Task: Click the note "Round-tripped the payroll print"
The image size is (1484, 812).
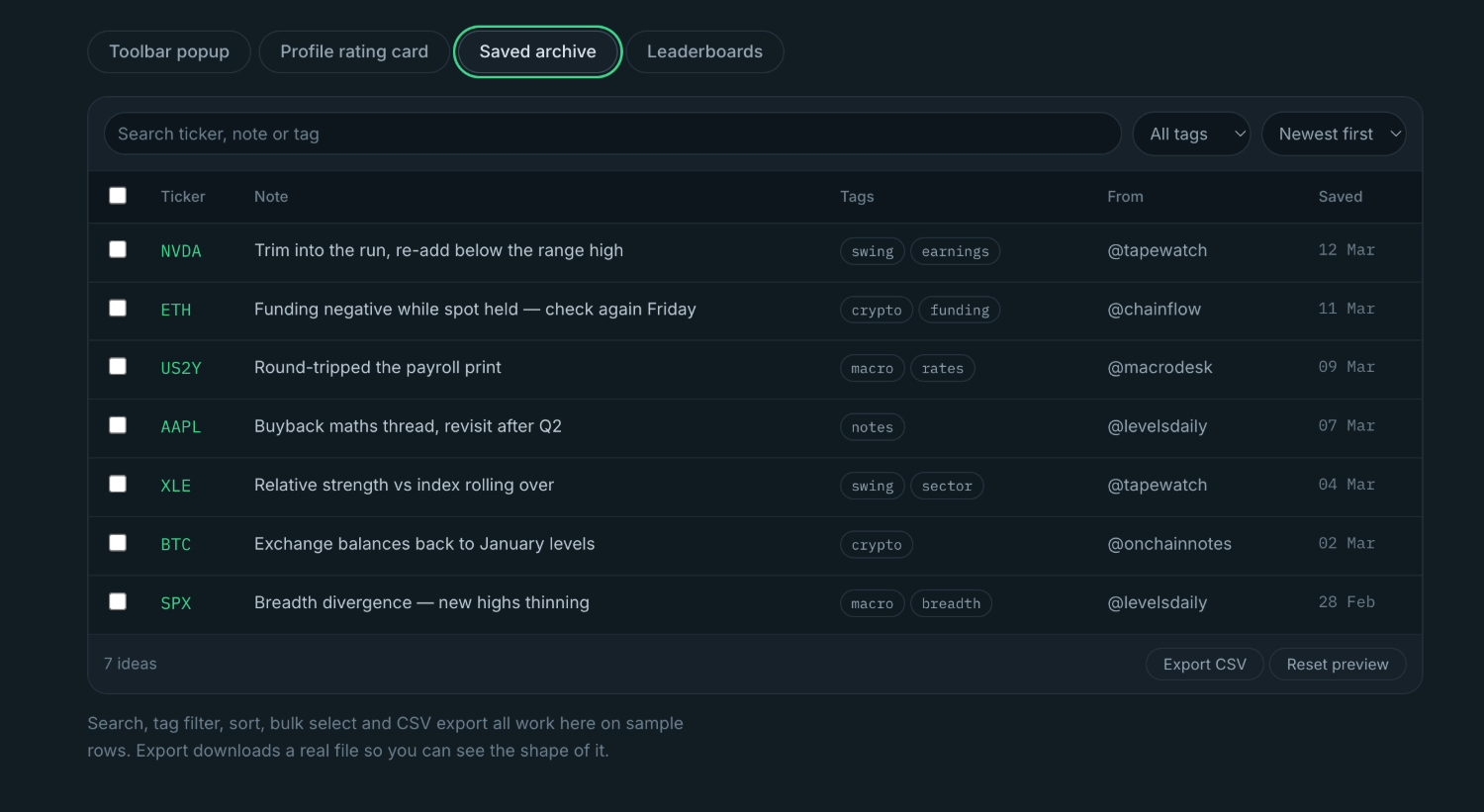Action: click(x=378, y=368)
